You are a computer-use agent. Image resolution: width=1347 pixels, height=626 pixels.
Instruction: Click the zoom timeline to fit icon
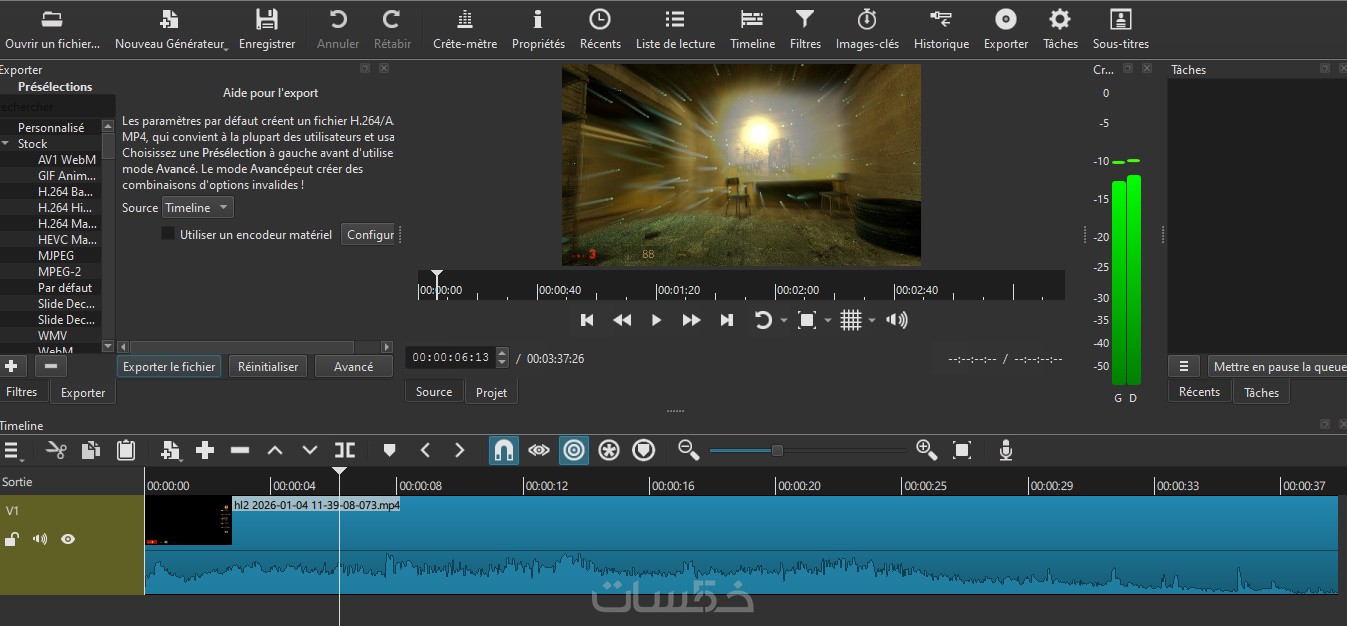pos(962,450)
